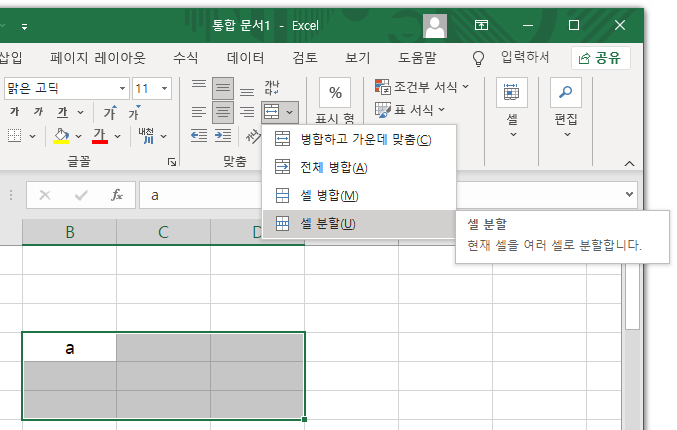Collapse the ribbon
The width and height of the screenshot is (677, 430).
630,163
